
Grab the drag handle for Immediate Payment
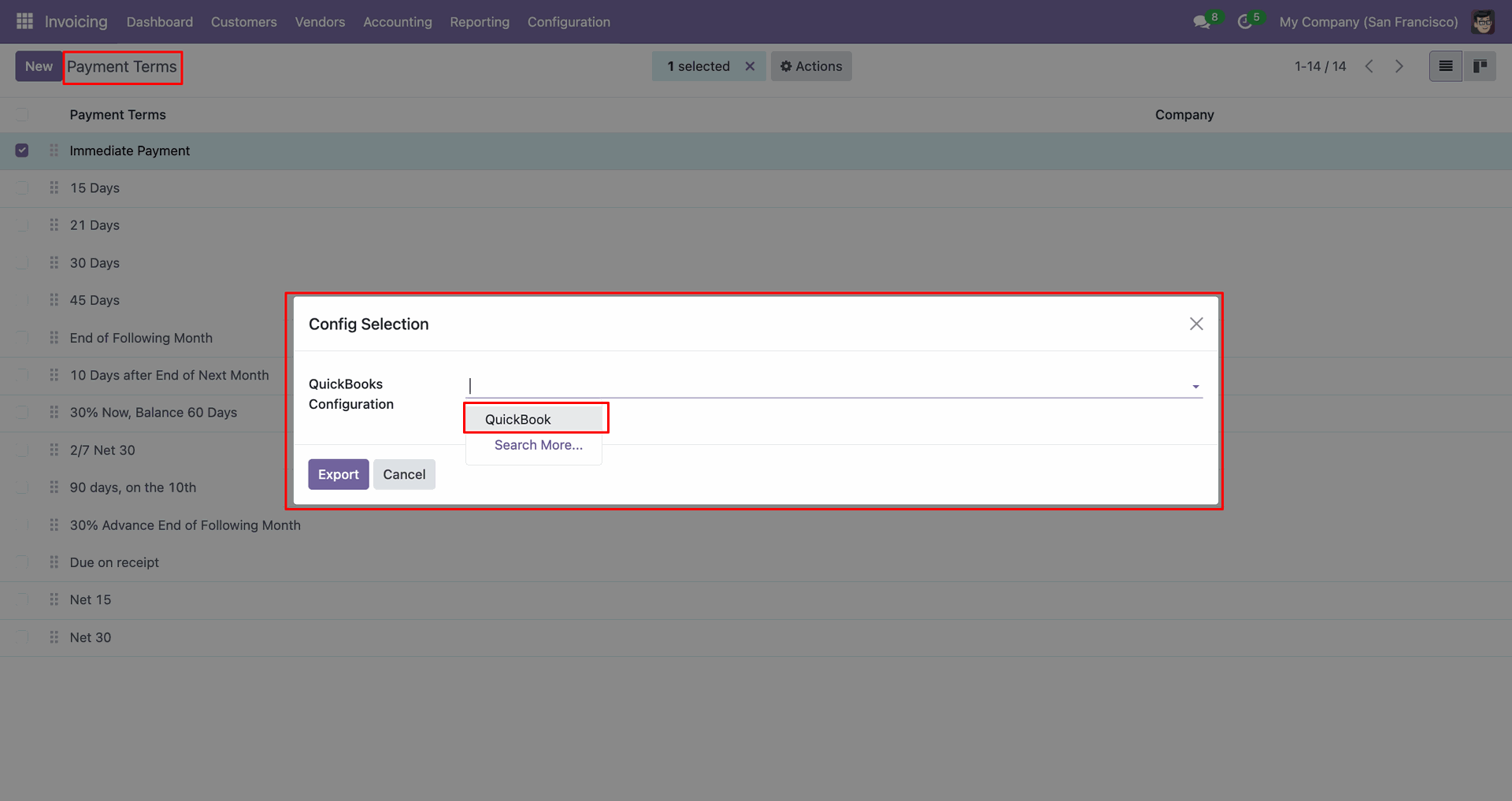(54, 150)
